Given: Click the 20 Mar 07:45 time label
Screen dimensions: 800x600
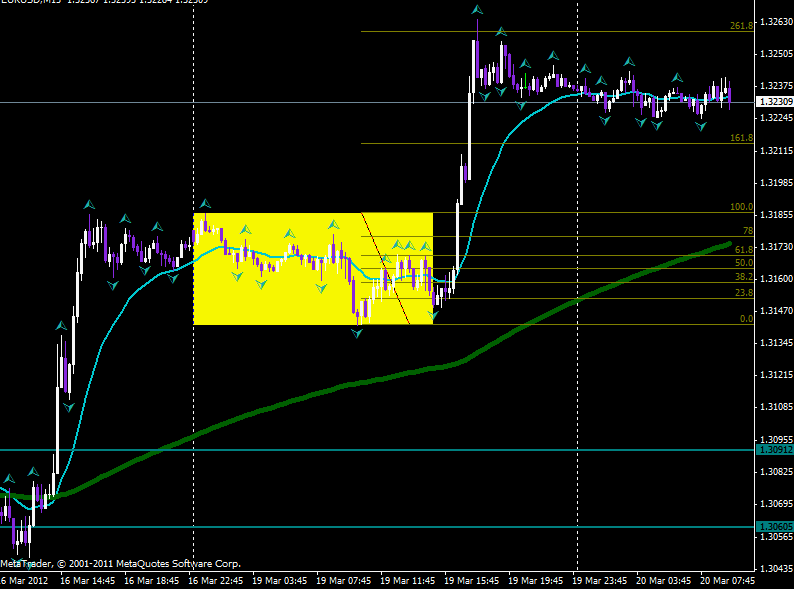Looking at the screenshot, I should (728, 581).
